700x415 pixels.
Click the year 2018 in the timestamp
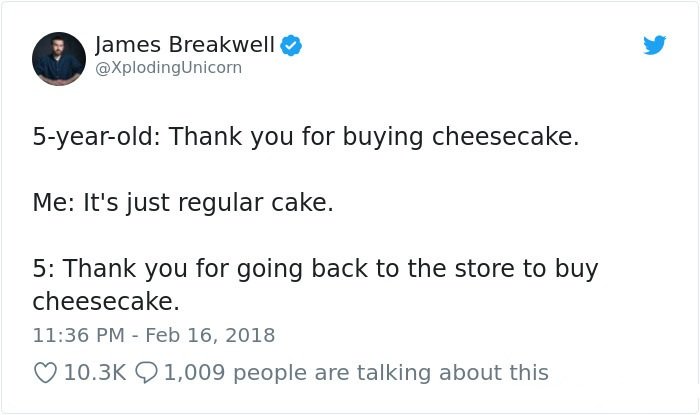tap(250, 336)
